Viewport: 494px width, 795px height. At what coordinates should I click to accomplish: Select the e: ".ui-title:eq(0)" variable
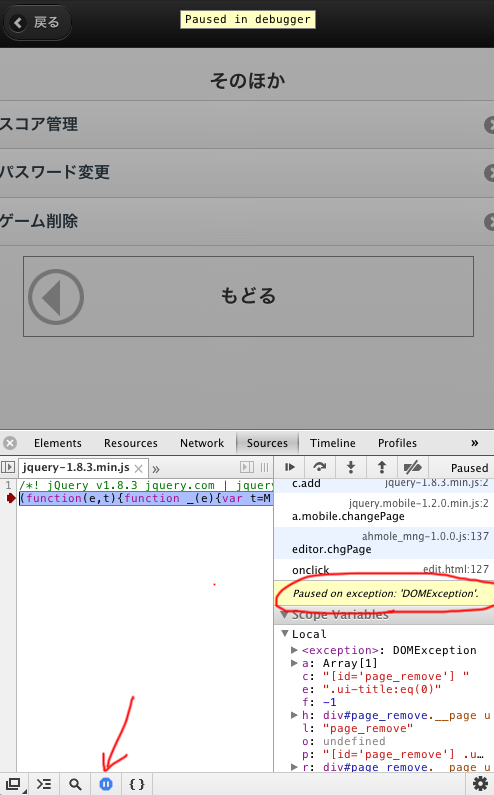point(371,690)
